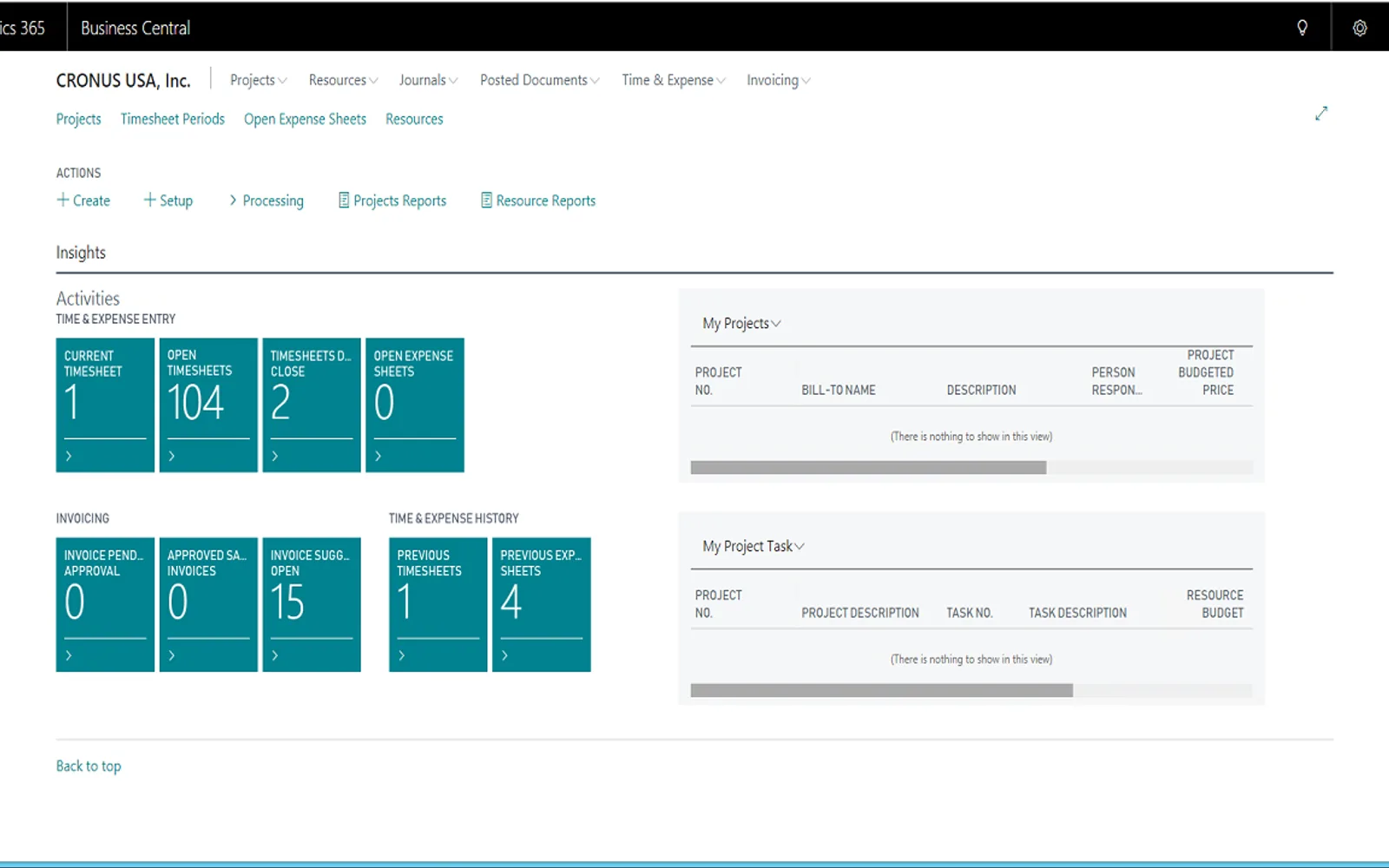
Task: Expand the Resources navigation menu
Action: (343, 80)
